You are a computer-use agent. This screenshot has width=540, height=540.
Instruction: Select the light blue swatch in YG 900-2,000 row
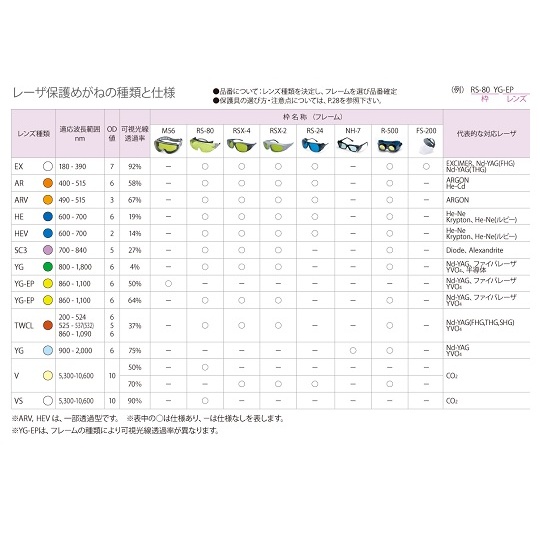click(48, 350)
